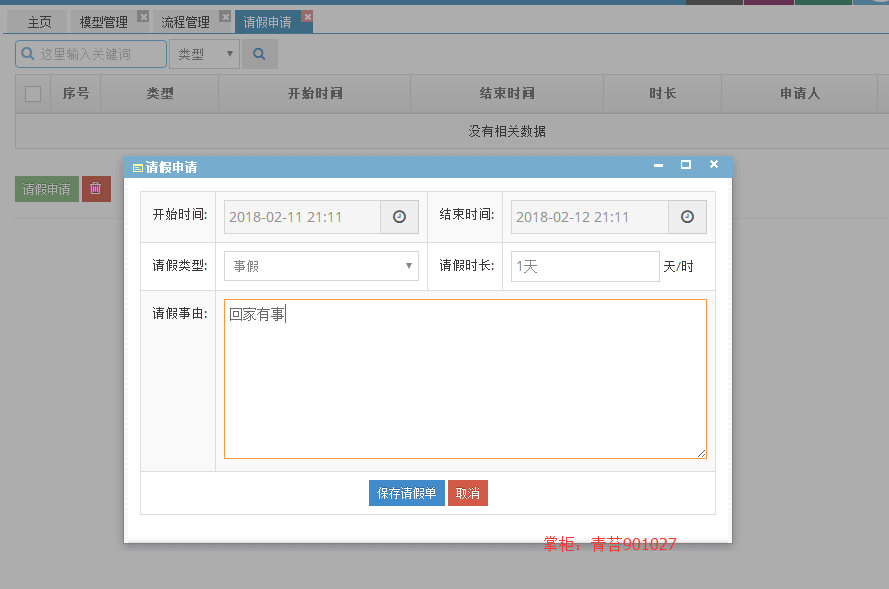Open the 模型管理 tab
Image resolution: width=889 pixels, height=589 pixels.
103,22
